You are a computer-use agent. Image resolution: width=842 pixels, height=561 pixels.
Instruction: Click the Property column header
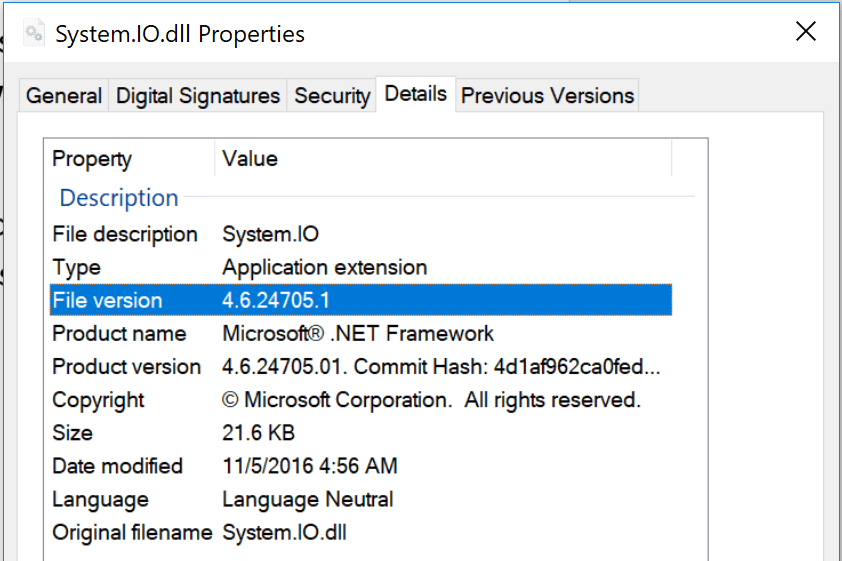pos(129,158)
